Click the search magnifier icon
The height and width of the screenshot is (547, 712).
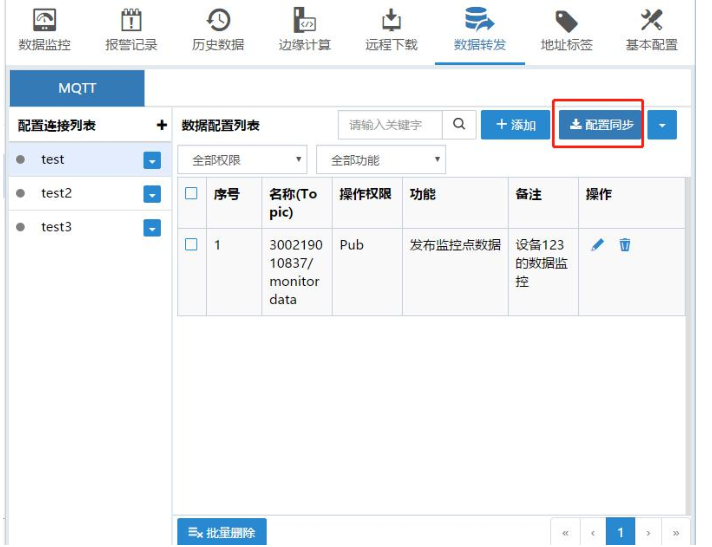(x=459, y=124)
